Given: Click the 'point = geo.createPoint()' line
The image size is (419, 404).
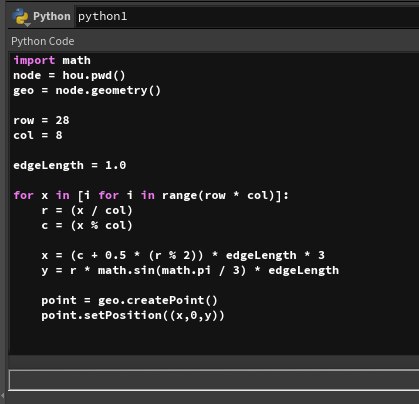Looking at the screenshot, I should [129, 300].
